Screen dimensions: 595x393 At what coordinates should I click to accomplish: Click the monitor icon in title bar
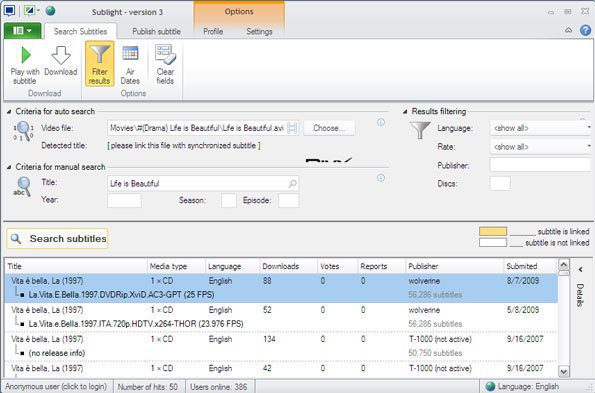coord(9,11)
